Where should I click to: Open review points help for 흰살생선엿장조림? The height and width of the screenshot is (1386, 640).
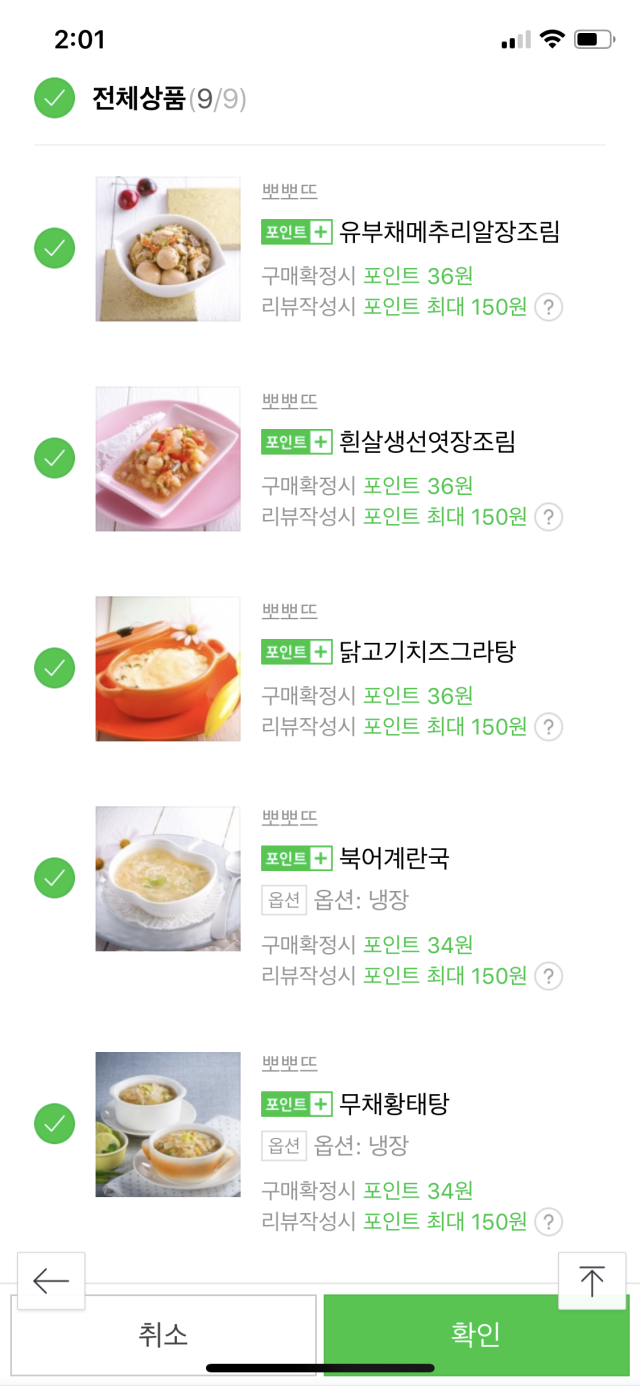tap(548, 517)
